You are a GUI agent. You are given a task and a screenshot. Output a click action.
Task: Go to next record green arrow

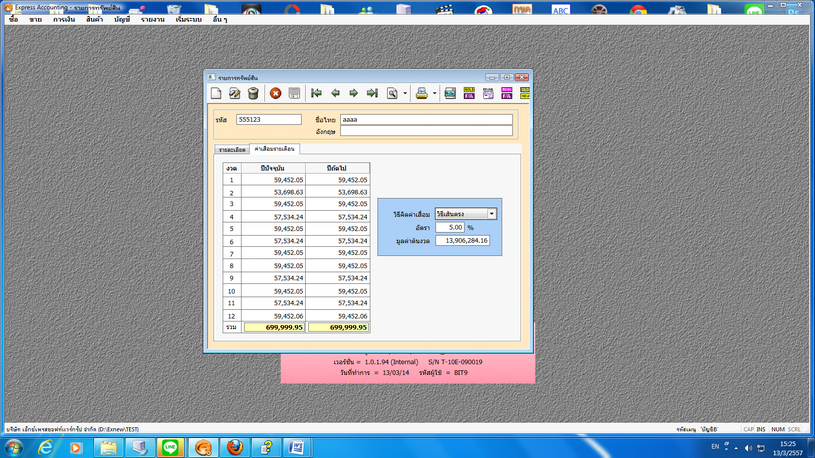click(353, 93)
